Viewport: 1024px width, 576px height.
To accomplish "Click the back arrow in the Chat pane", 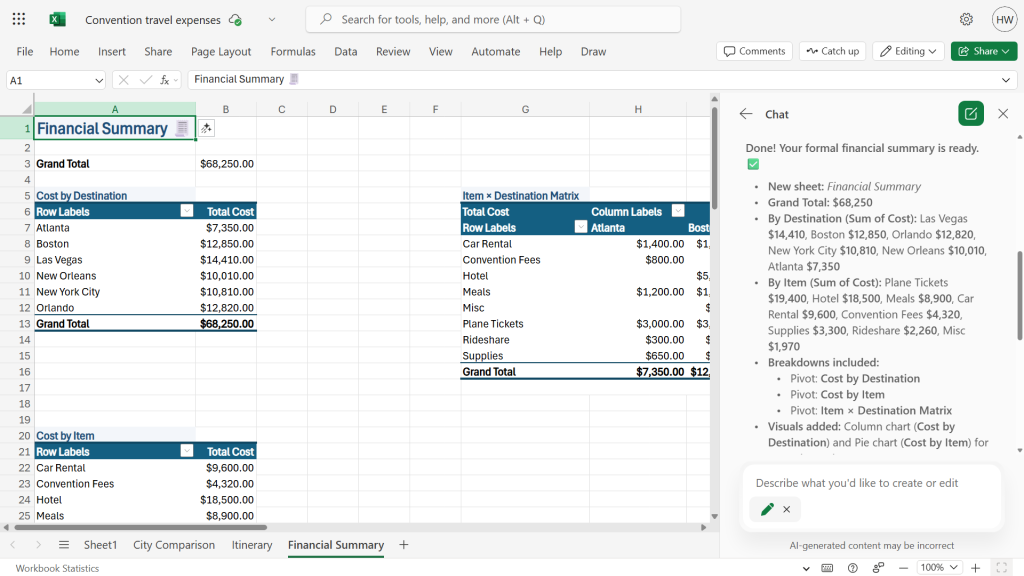I will tap(748, 114).
